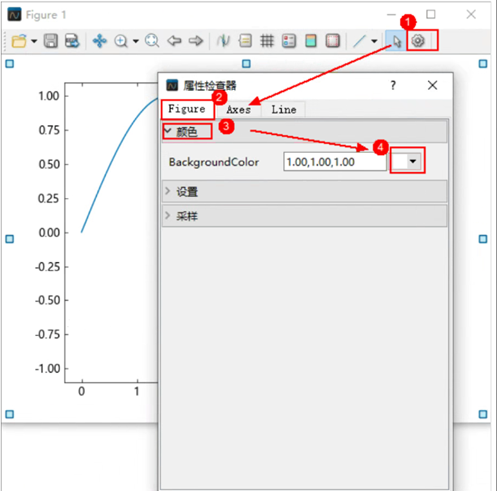Viewport: 497px width, 491px height.
Task: Open property inspector via gear icon
Action: click(418, 41)
